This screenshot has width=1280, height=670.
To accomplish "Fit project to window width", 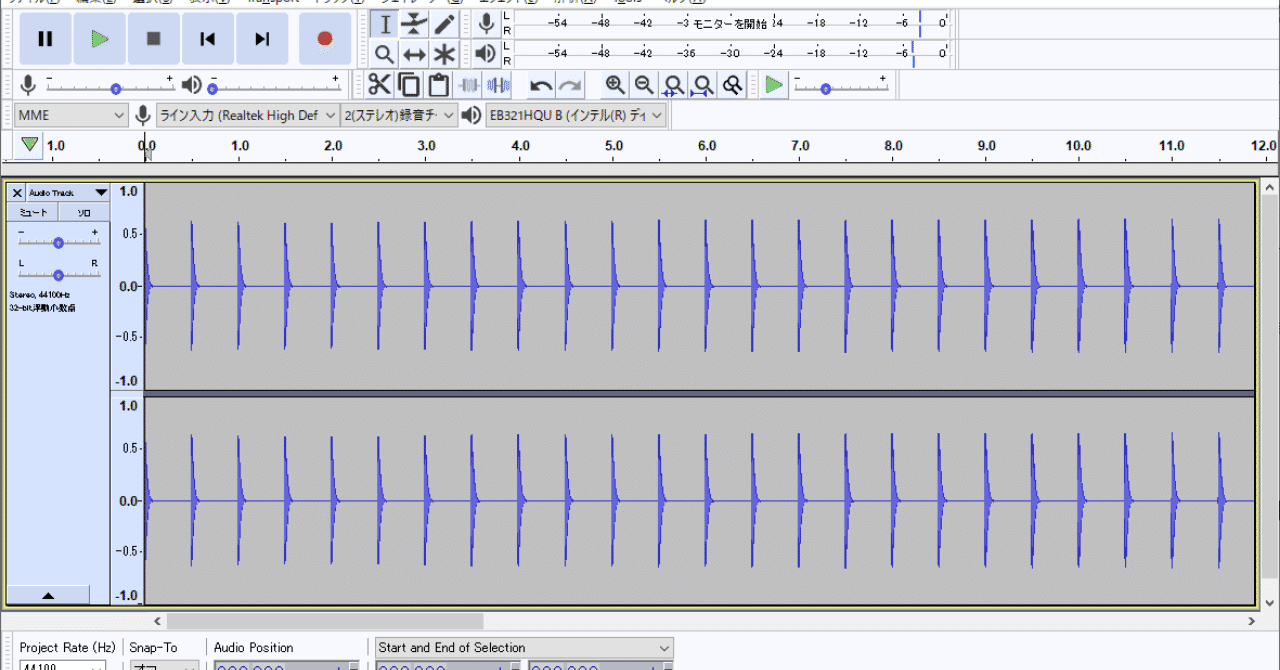I will pos(703,85).
